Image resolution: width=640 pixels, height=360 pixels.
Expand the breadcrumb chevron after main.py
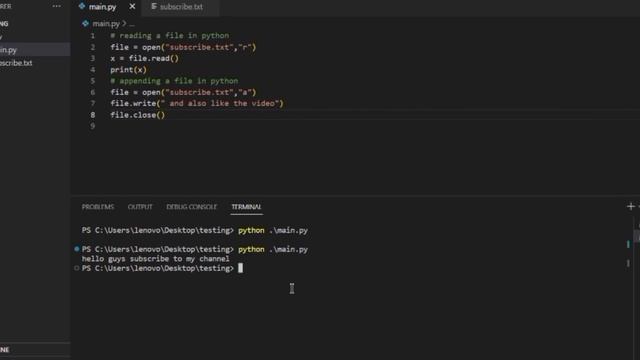pos(124,24)
